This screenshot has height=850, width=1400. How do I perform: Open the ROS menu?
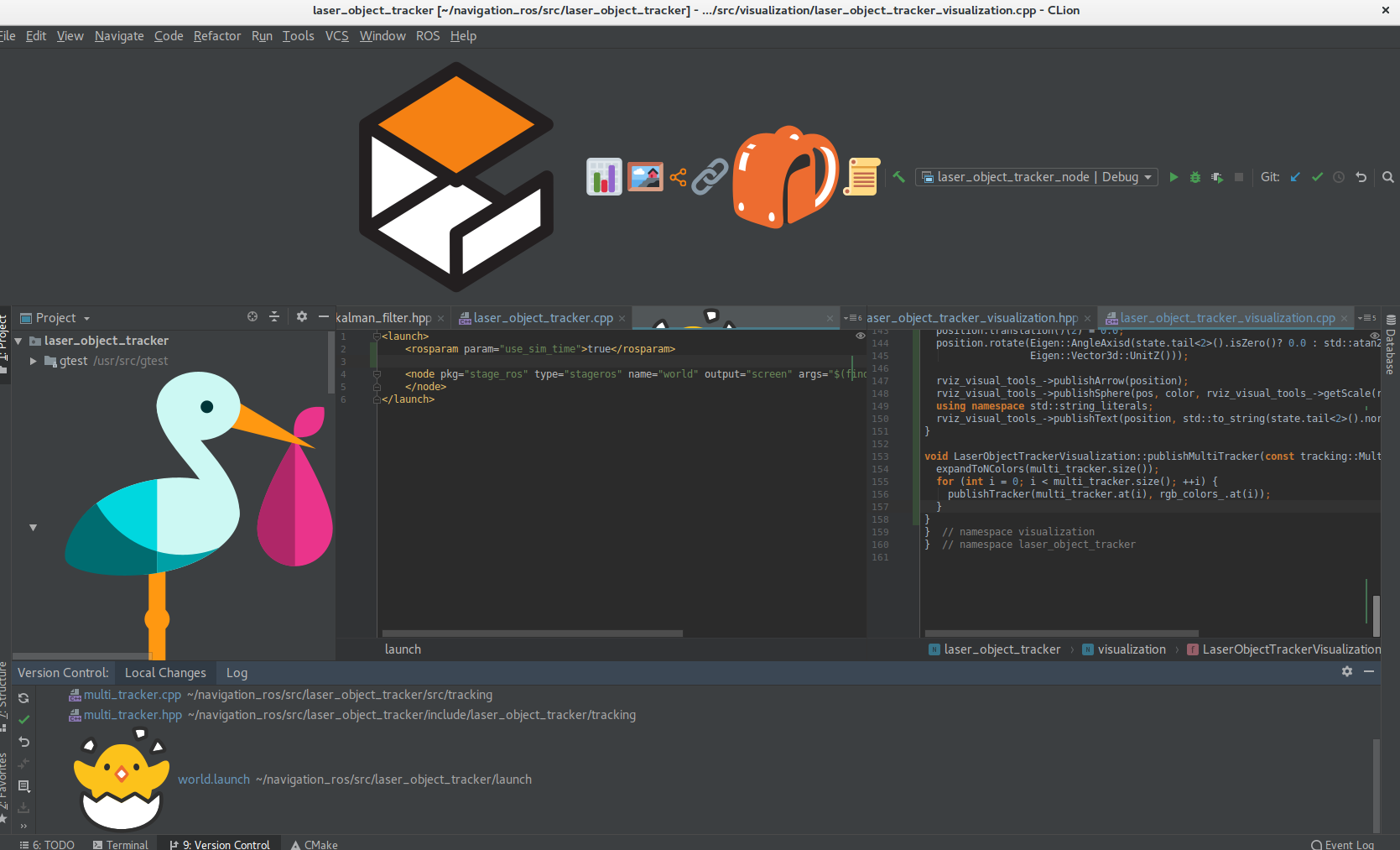pyautogui.click(x=428, y=36)
